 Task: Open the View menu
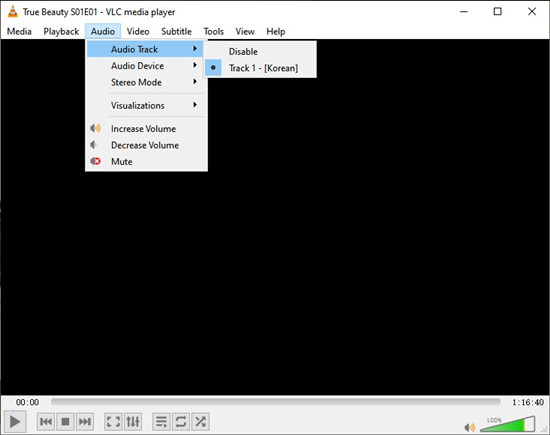(245, 31)
